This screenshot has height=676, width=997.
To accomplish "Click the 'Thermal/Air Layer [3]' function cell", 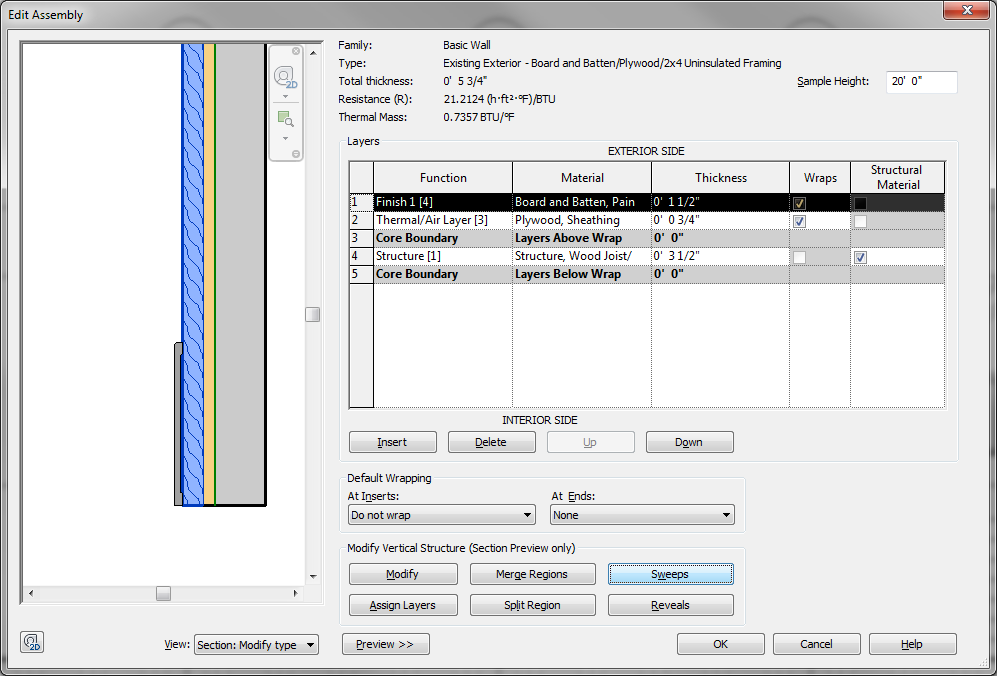I will [443, 220].
